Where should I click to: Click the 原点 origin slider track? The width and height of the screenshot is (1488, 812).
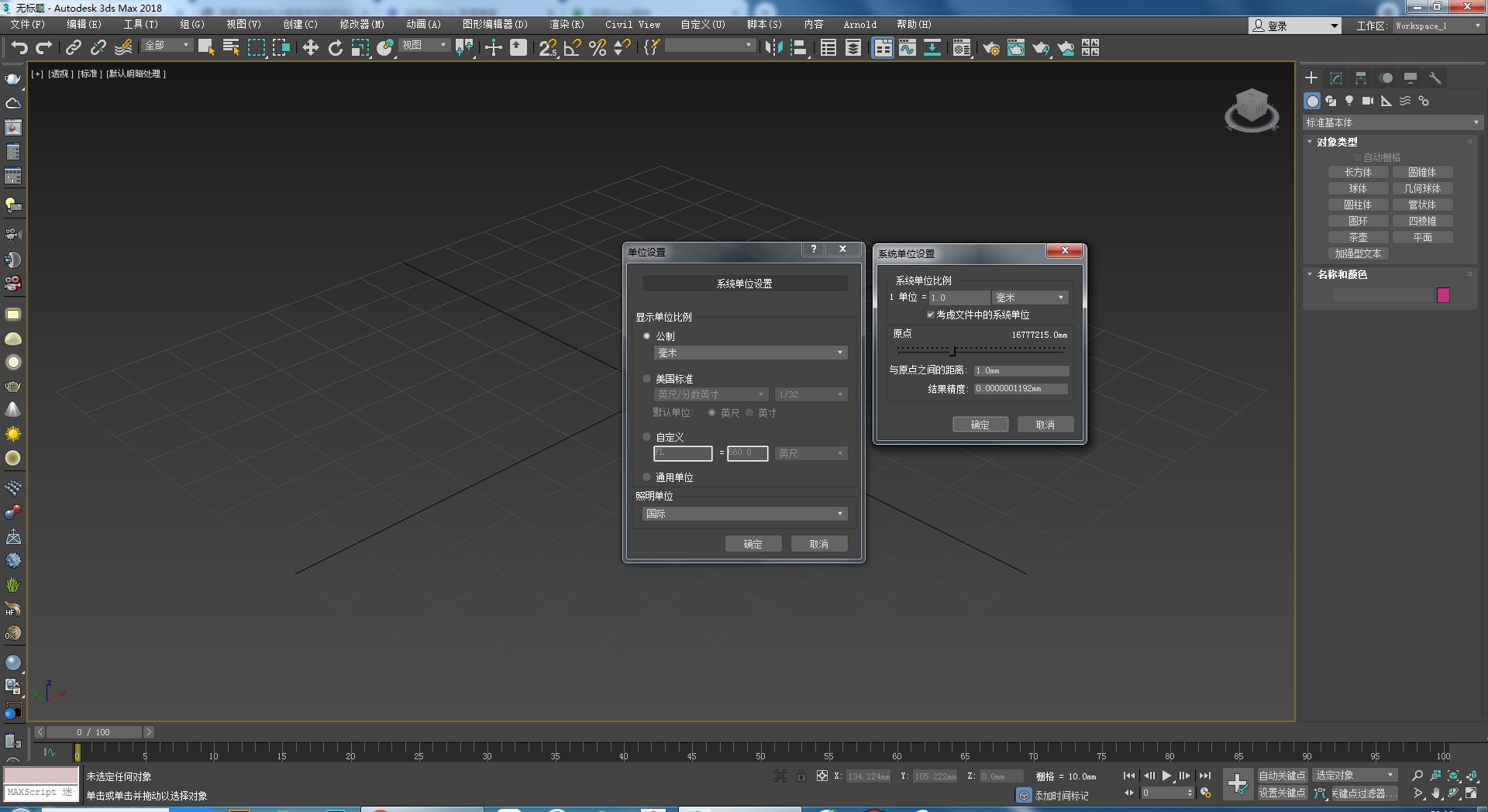980,350
